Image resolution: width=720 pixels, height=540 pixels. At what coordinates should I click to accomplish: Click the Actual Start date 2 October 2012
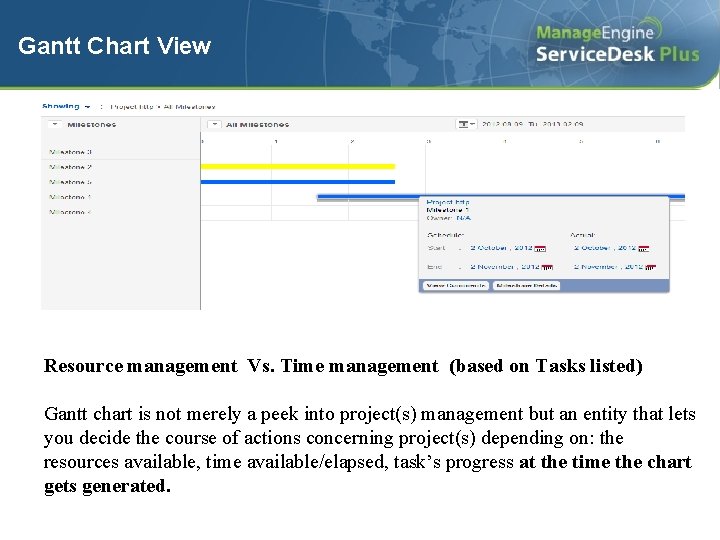pyautogui.click(x=605, y=248)
